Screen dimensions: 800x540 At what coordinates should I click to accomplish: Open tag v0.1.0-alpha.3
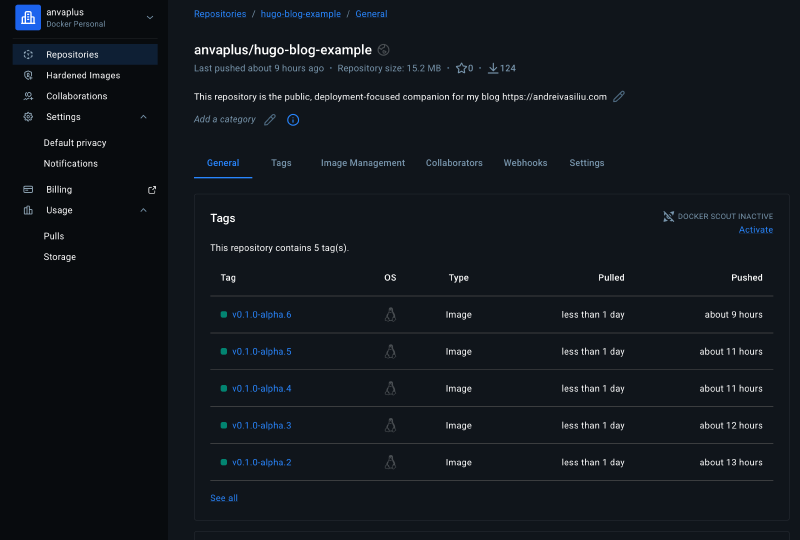262,426
